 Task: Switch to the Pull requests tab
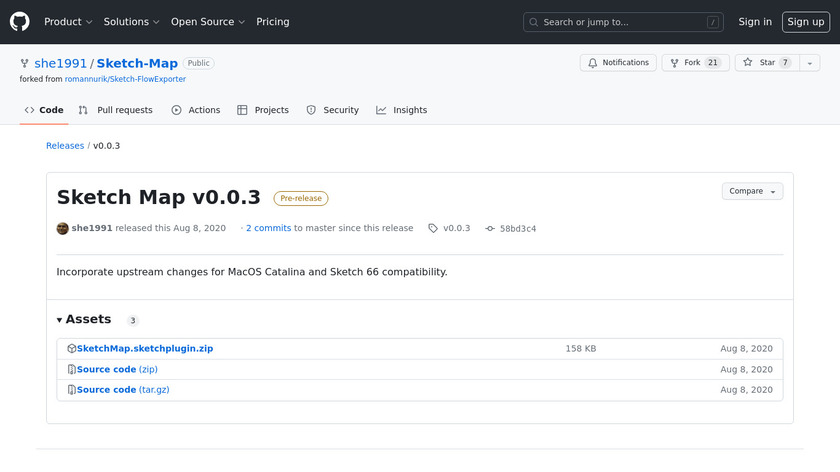coord(116,110)
